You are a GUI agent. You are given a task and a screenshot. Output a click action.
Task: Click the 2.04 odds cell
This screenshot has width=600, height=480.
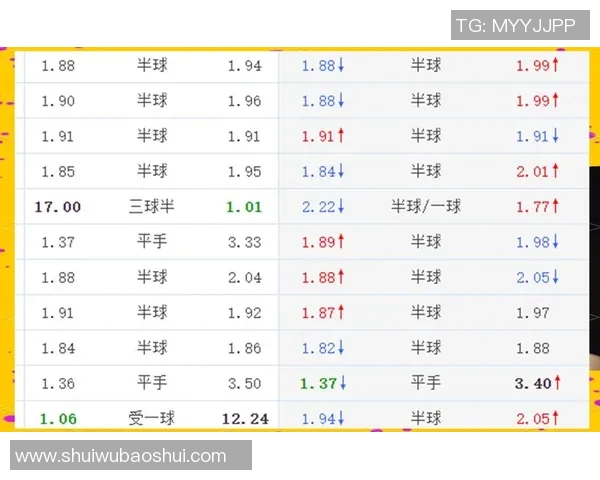pos(245,278)
